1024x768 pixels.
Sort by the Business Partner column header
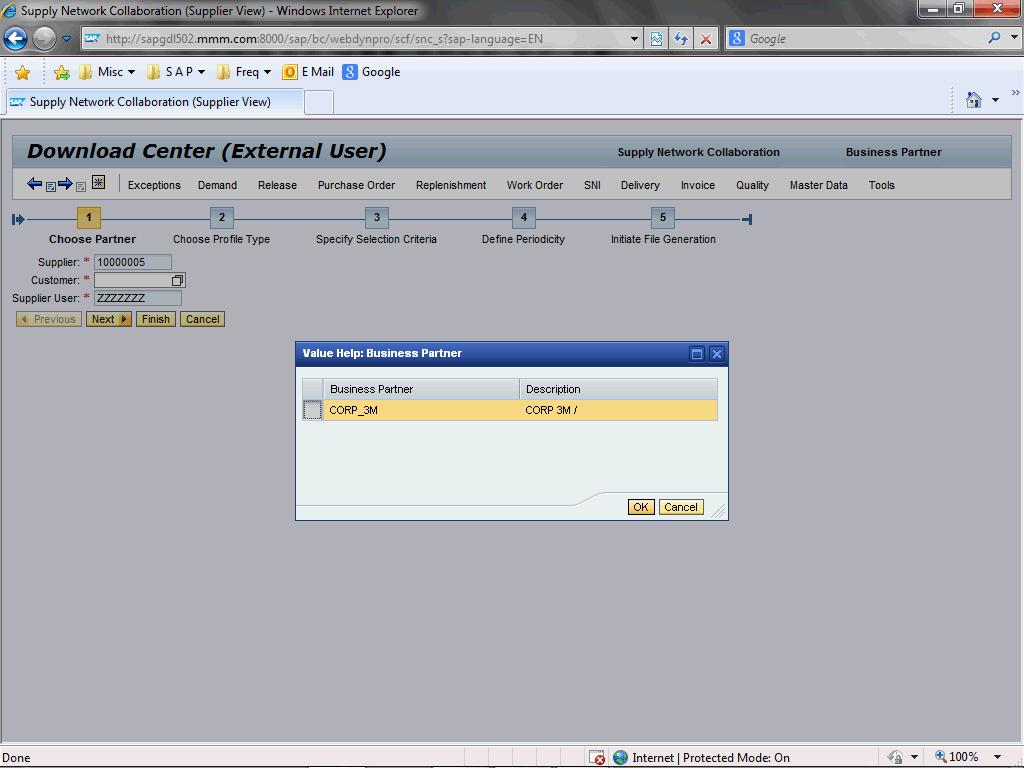[x=421, y=389]
